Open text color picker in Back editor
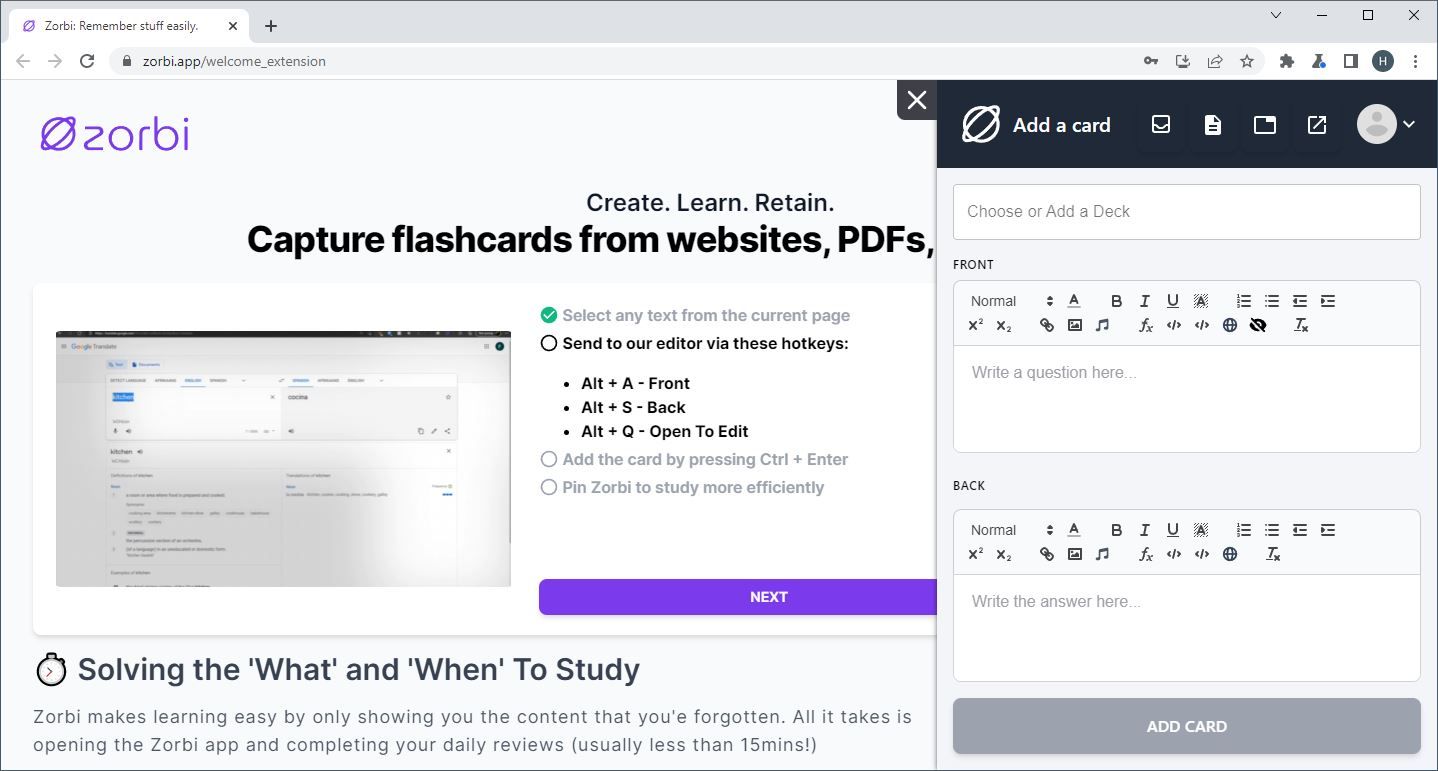1438x771 pixels. click(1074, 530)
